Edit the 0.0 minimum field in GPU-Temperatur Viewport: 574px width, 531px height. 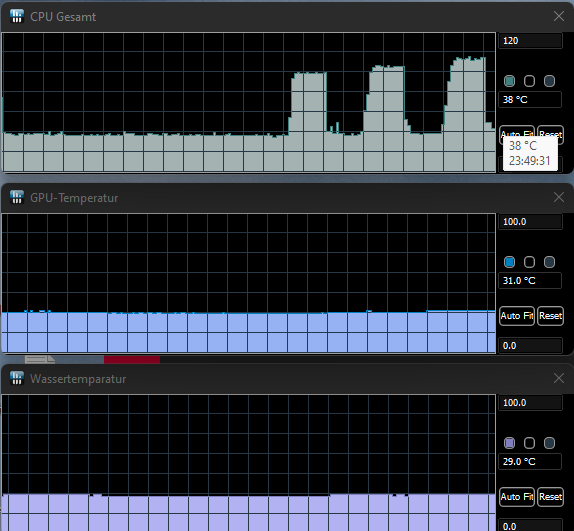click(x=530, y=345)
